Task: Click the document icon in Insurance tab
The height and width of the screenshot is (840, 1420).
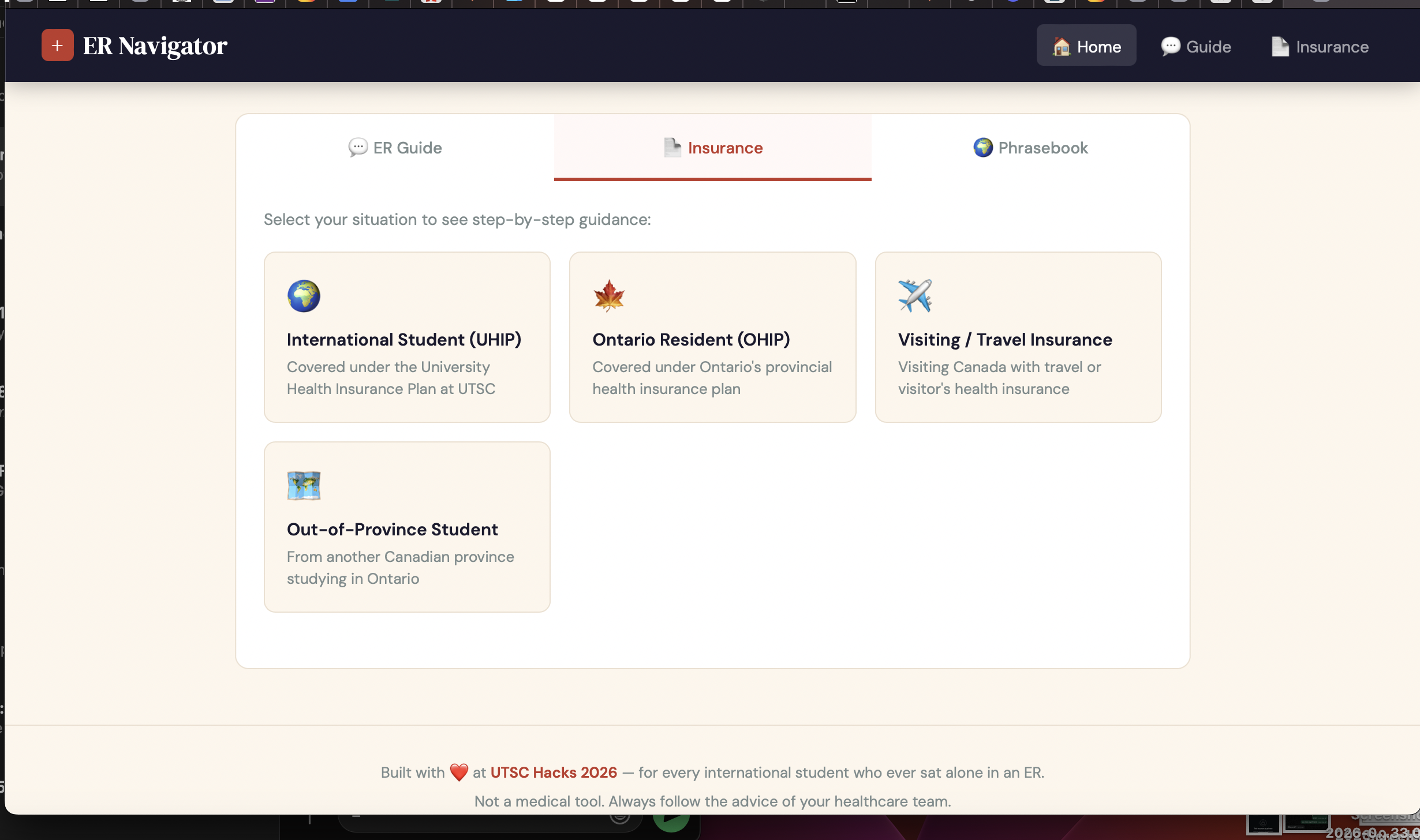Action: click(672, 148)
